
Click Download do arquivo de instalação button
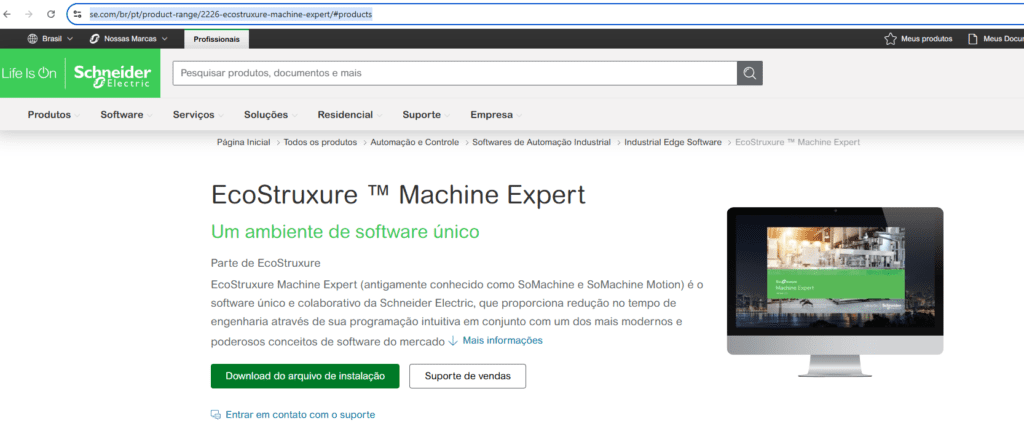tap(305, 376)
